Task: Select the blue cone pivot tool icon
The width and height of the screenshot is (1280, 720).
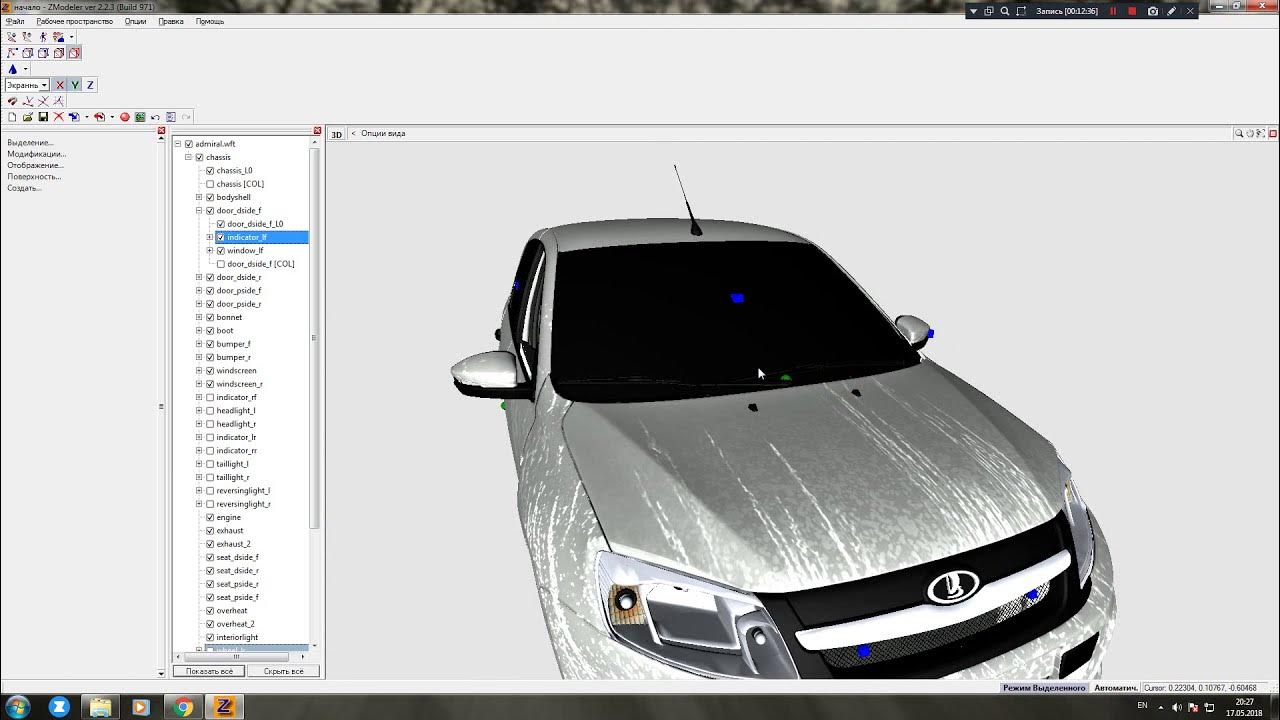Action: 12,69
